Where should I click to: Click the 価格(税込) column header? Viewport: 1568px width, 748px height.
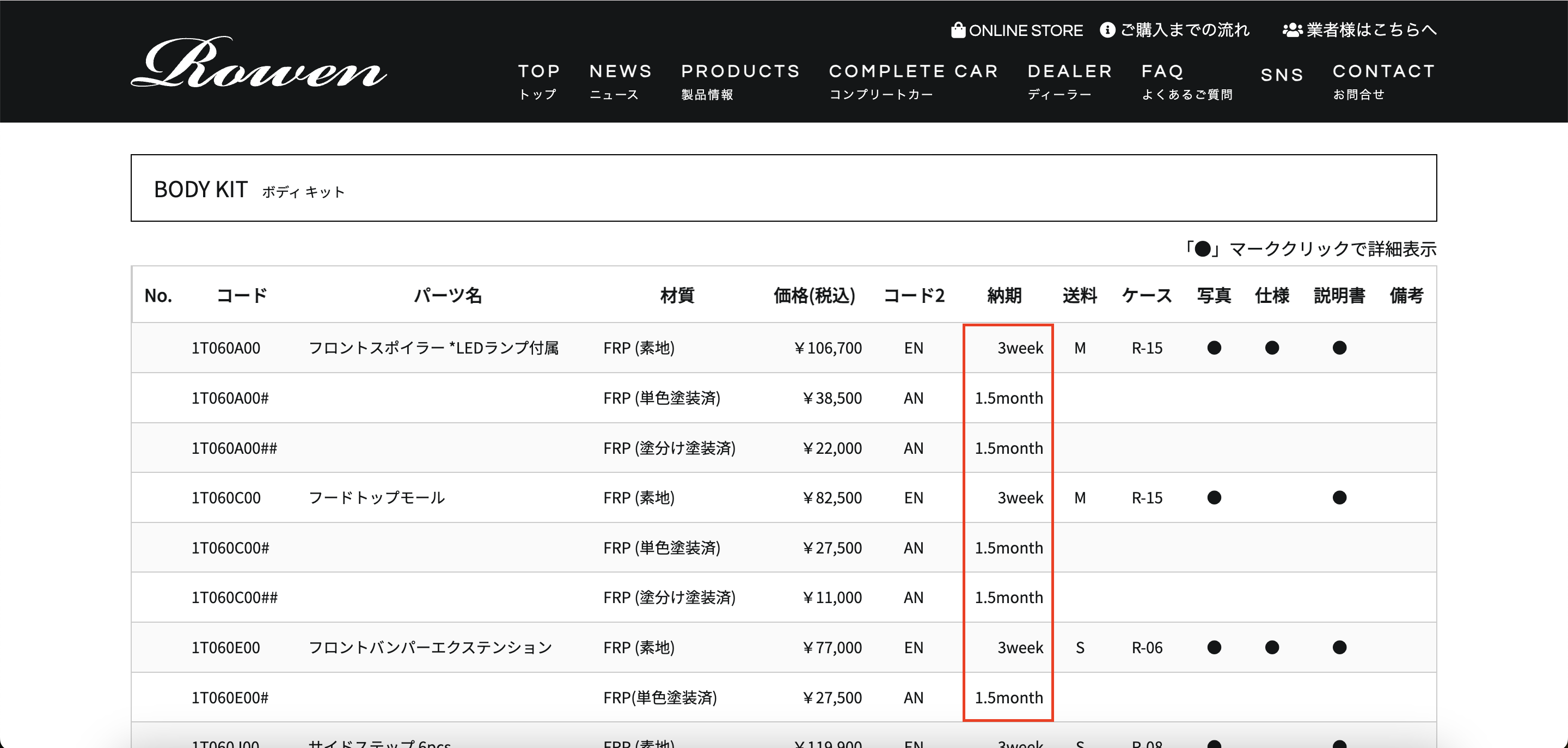(814, 295)
